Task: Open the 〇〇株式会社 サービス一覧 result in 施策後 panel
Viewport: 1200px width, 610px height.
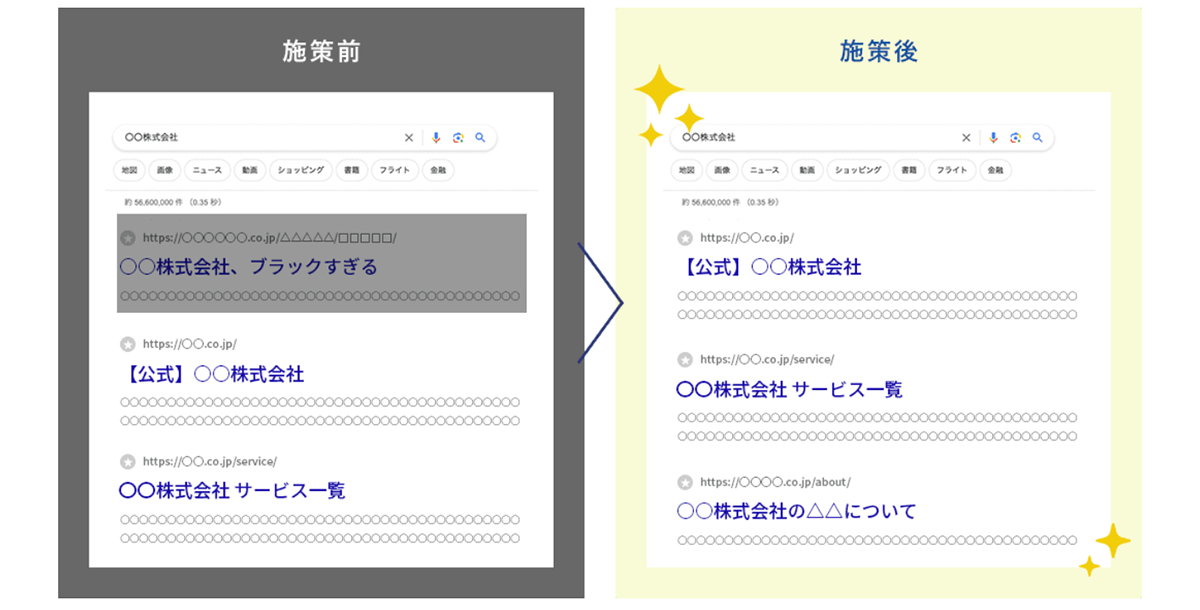Action: pyautogui.click(x=789, y=389)
